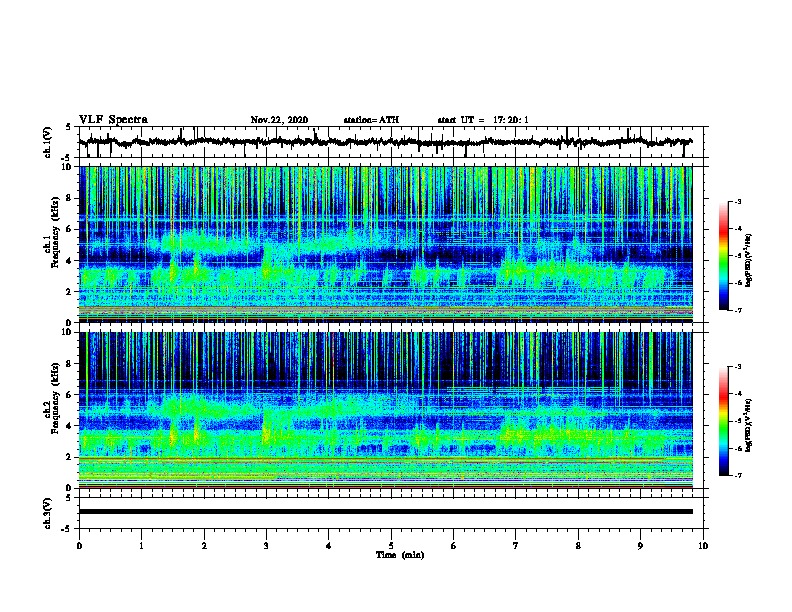This screenshot has height=612, width=792.
Task: Click the "ch.3(V)" axis label
Action: [48, 513]
